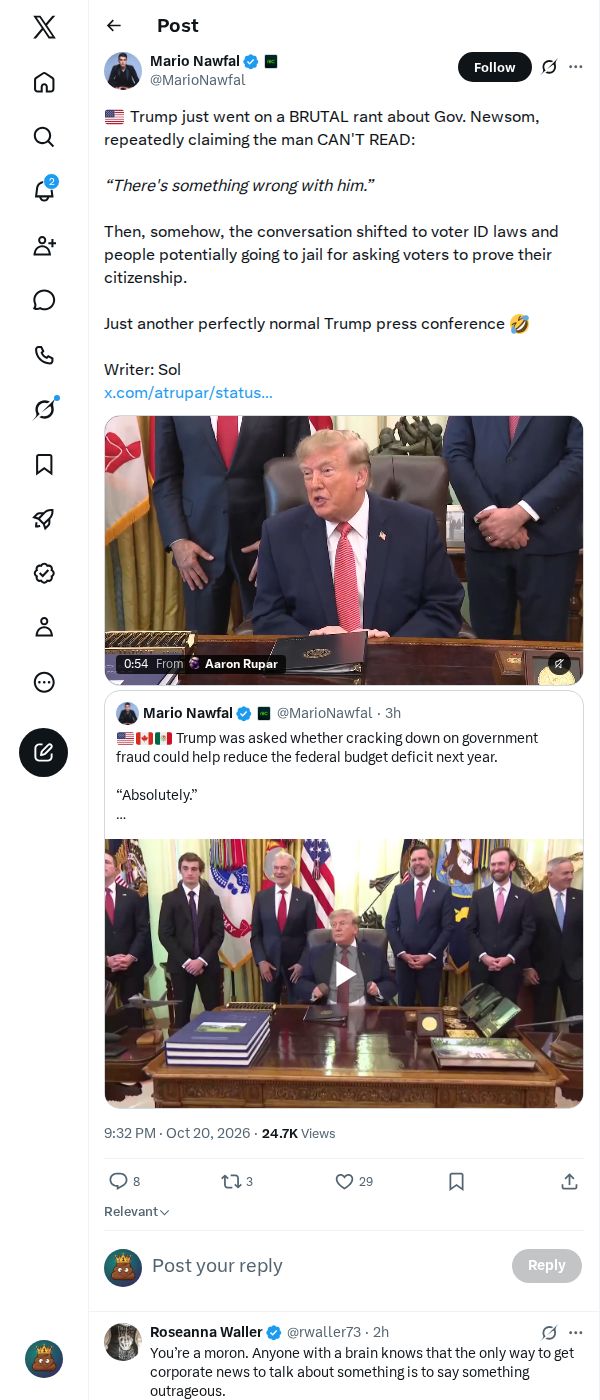Open the Profile person icon

pyautogui.click(x=44, y=627)
